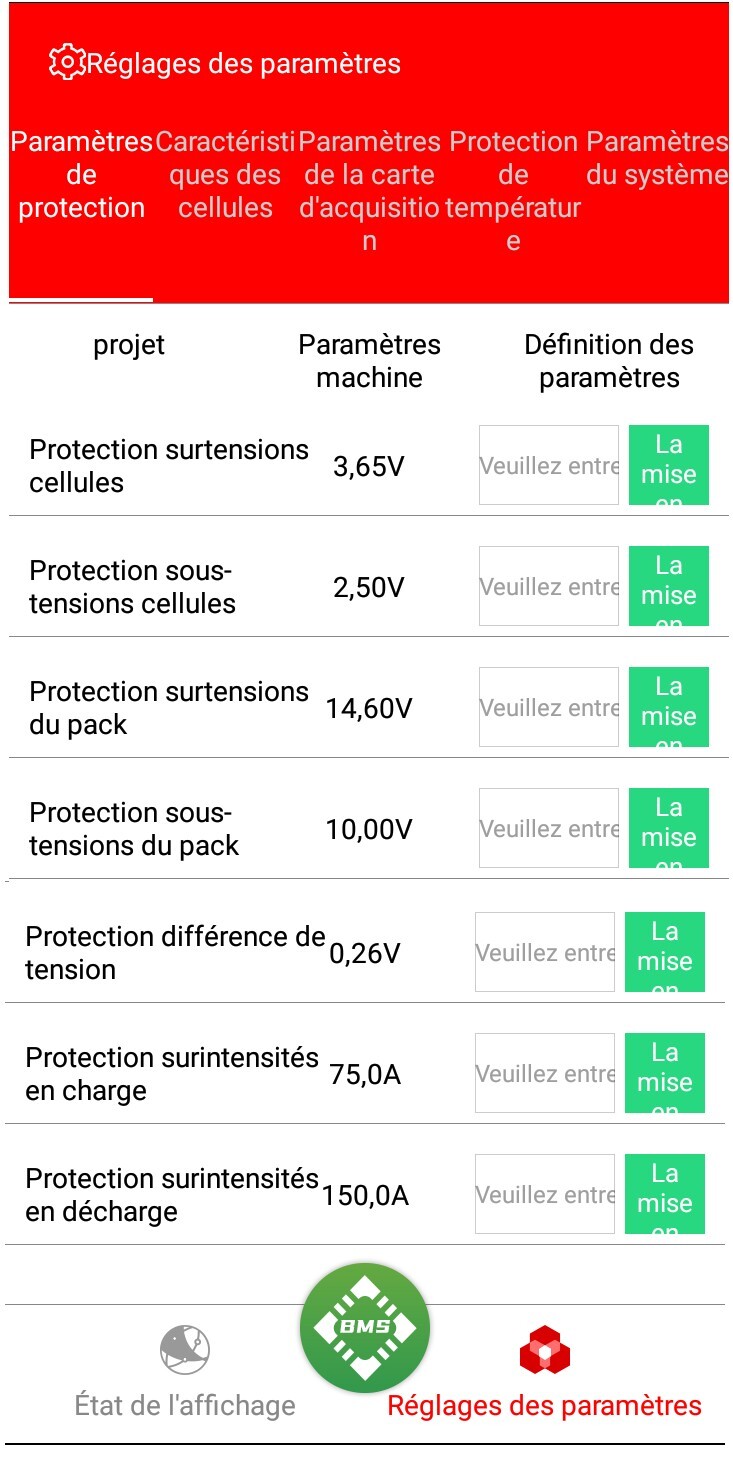Go to Protection de température tab
Viewport: 733px width, 1474px height.
513,190
